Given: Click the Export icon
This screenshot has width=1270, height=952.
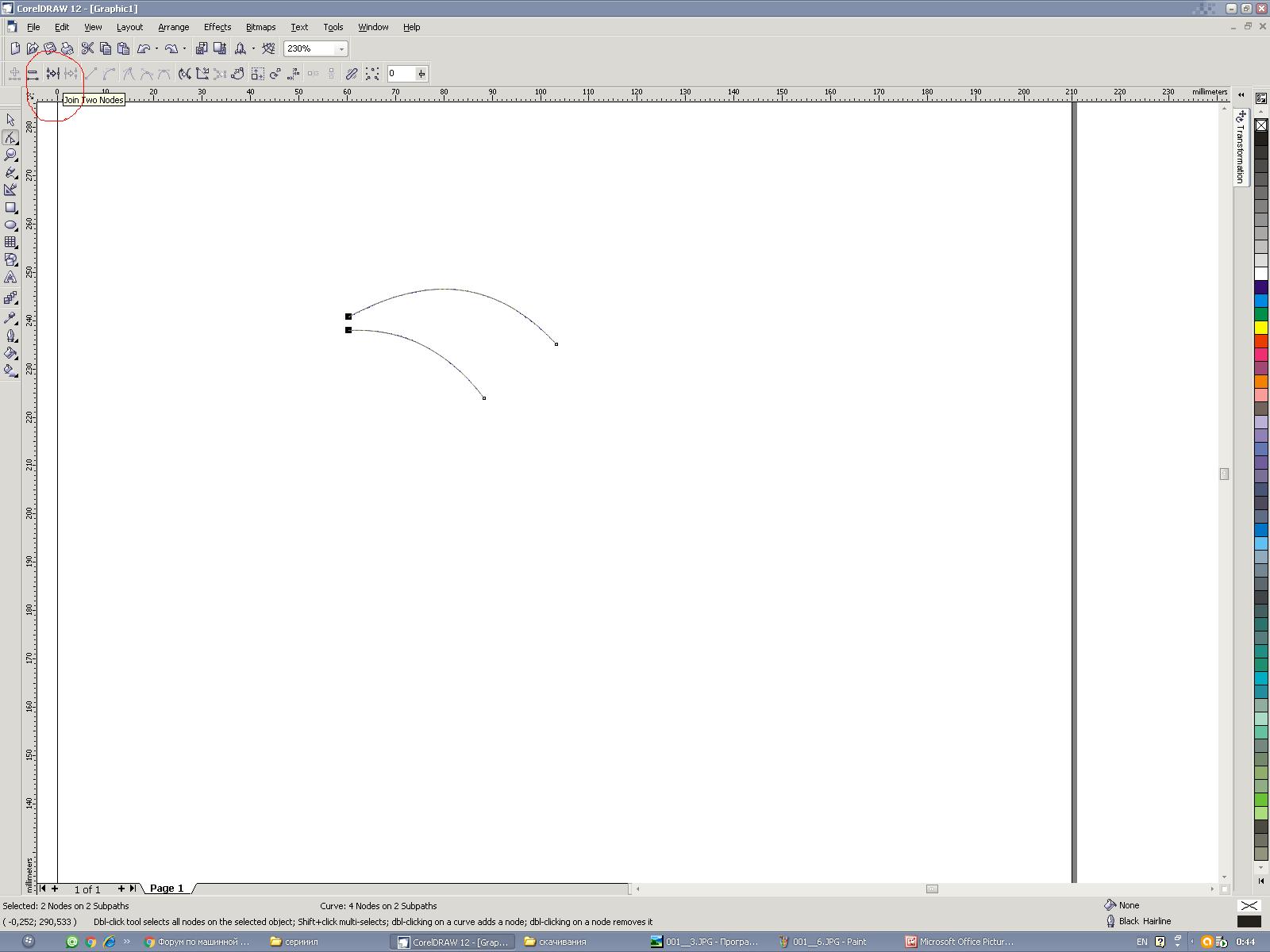Looking at the screenshot, I should click(x=219, y=48).
